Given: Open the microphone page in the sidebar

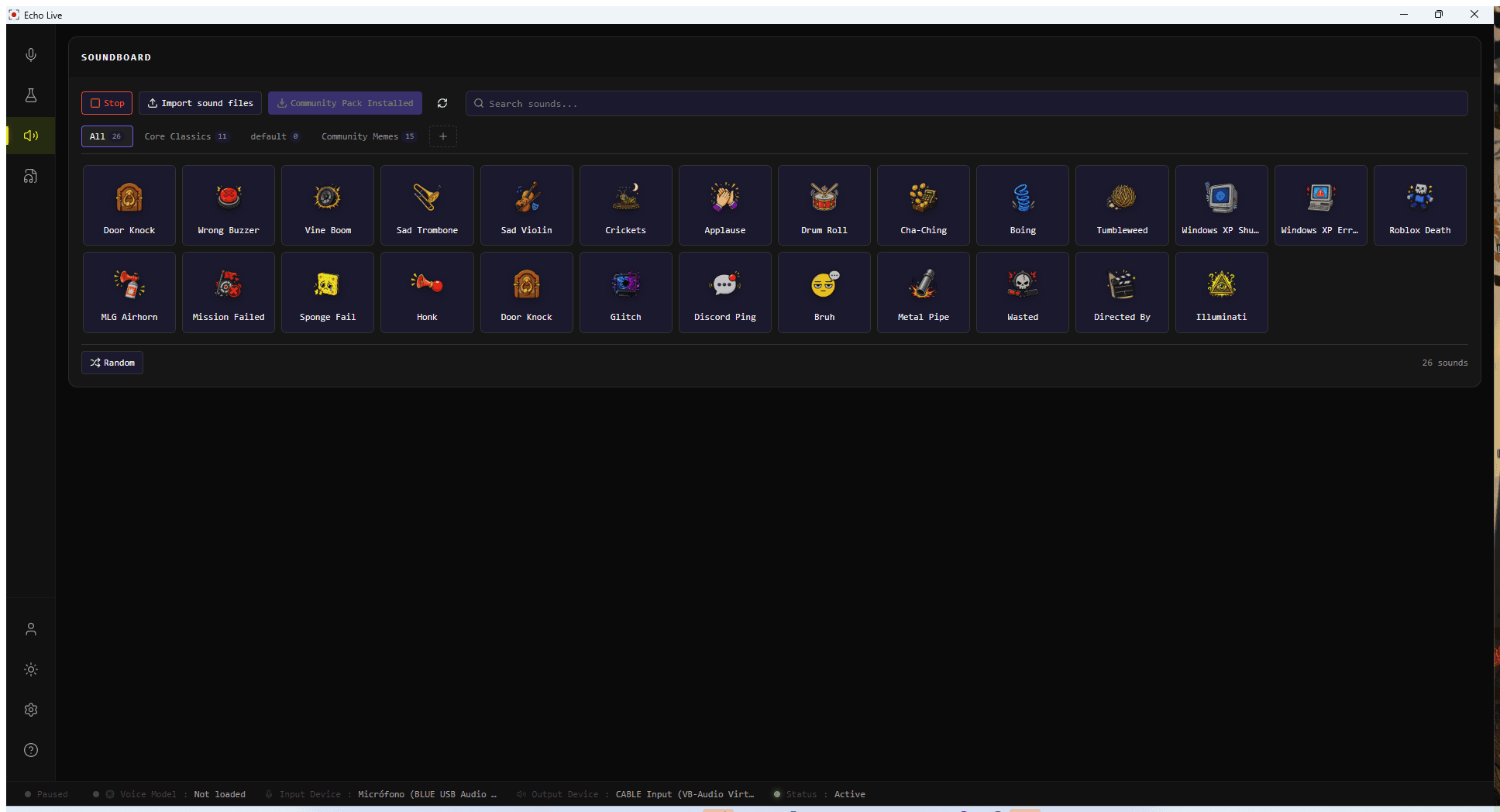Looking at the screenshot, I should click(x=31, y=55).
